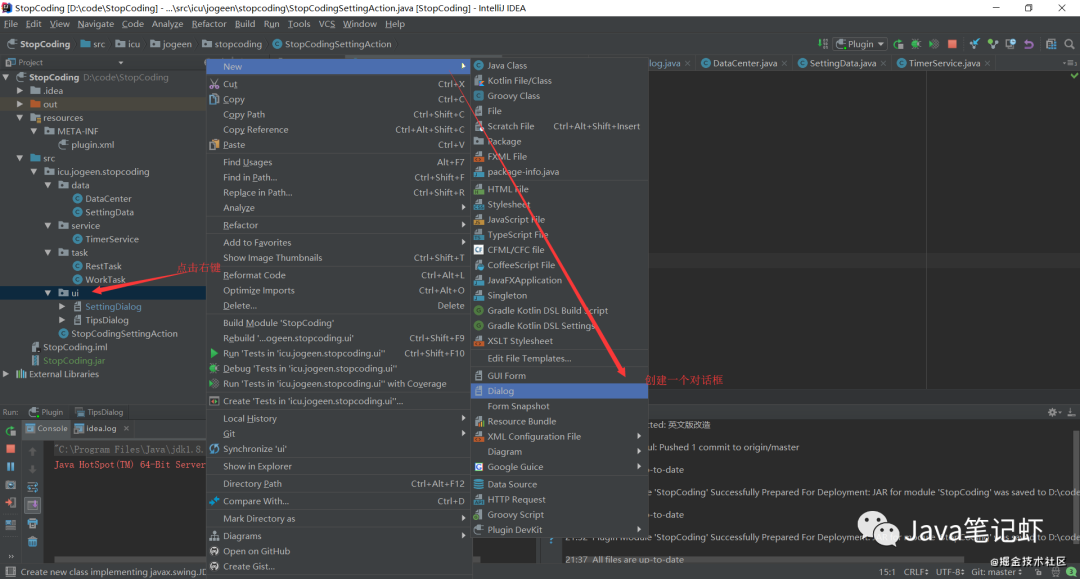Viewport: 1080px width, 579px height.
Task: Click stopcoding breadcrumb in navigation bar
Action: [x=232, y=44]
